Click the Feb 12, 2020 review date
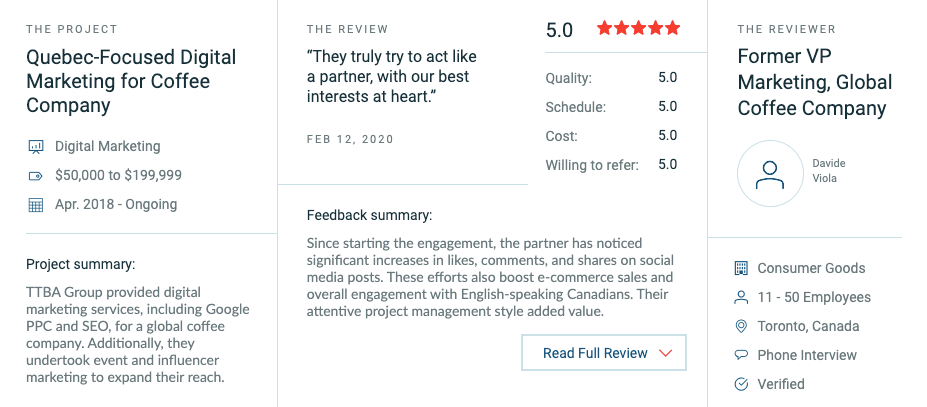927x407 pixels. [350, 139]
